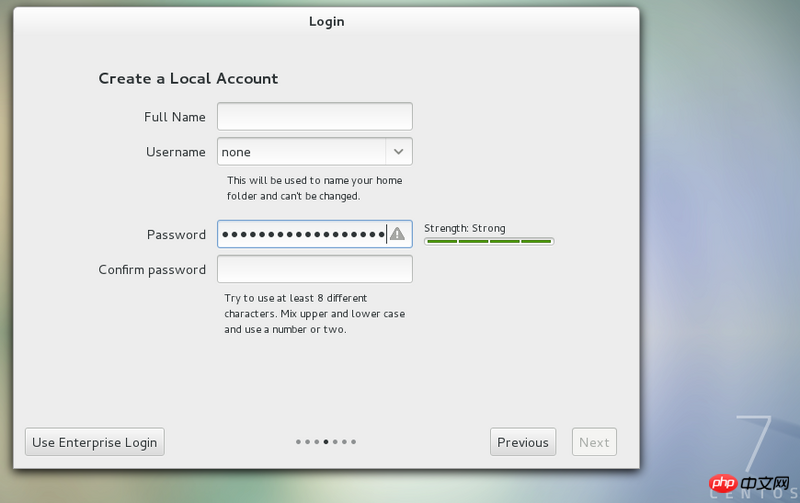Click the Confirm password label
The image size is (800, 503).
[x=152, y=269]
